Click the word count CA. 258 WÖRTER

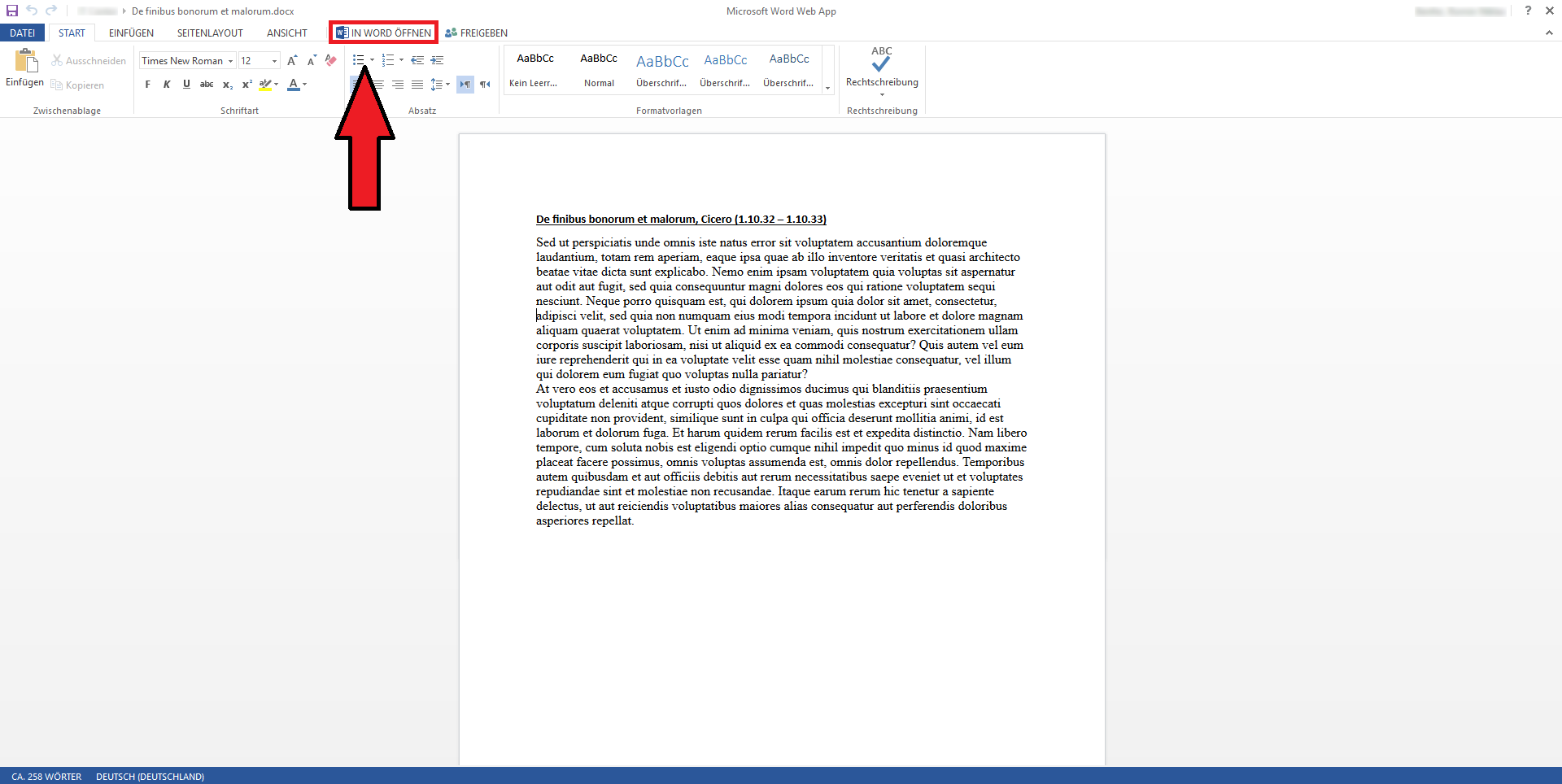46,777
